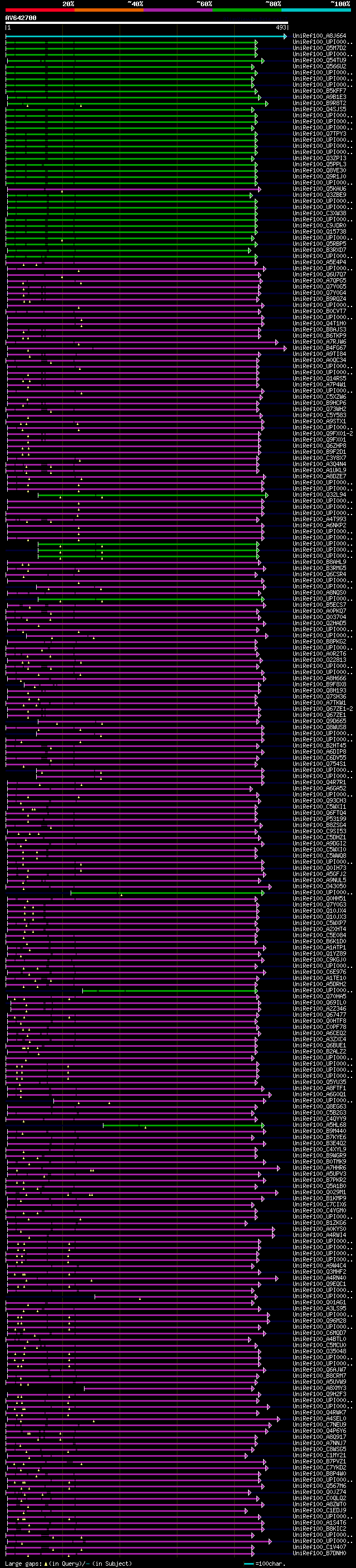356x1568 pixels.
Task: Select hit UniRef100_Q54TU9
Action: point(319,60)
